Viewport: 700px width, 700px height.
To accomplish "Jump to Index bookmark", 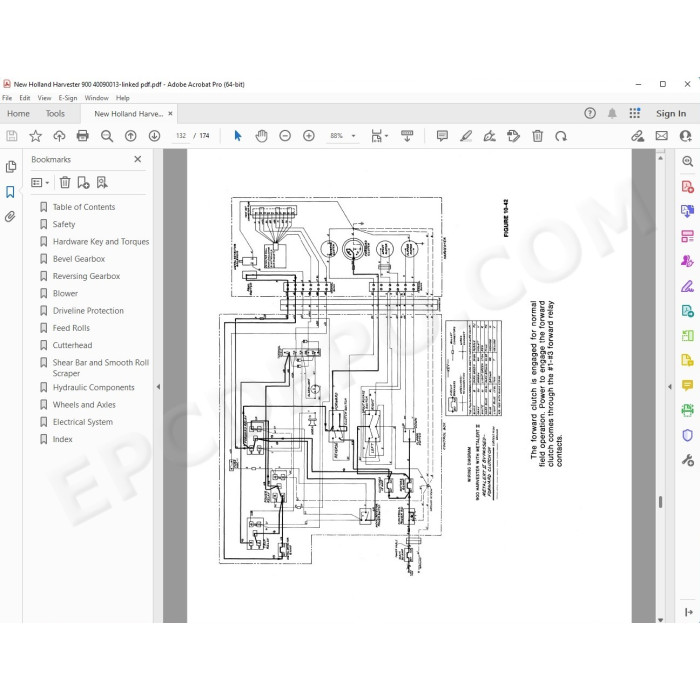I will click(62, 439).
